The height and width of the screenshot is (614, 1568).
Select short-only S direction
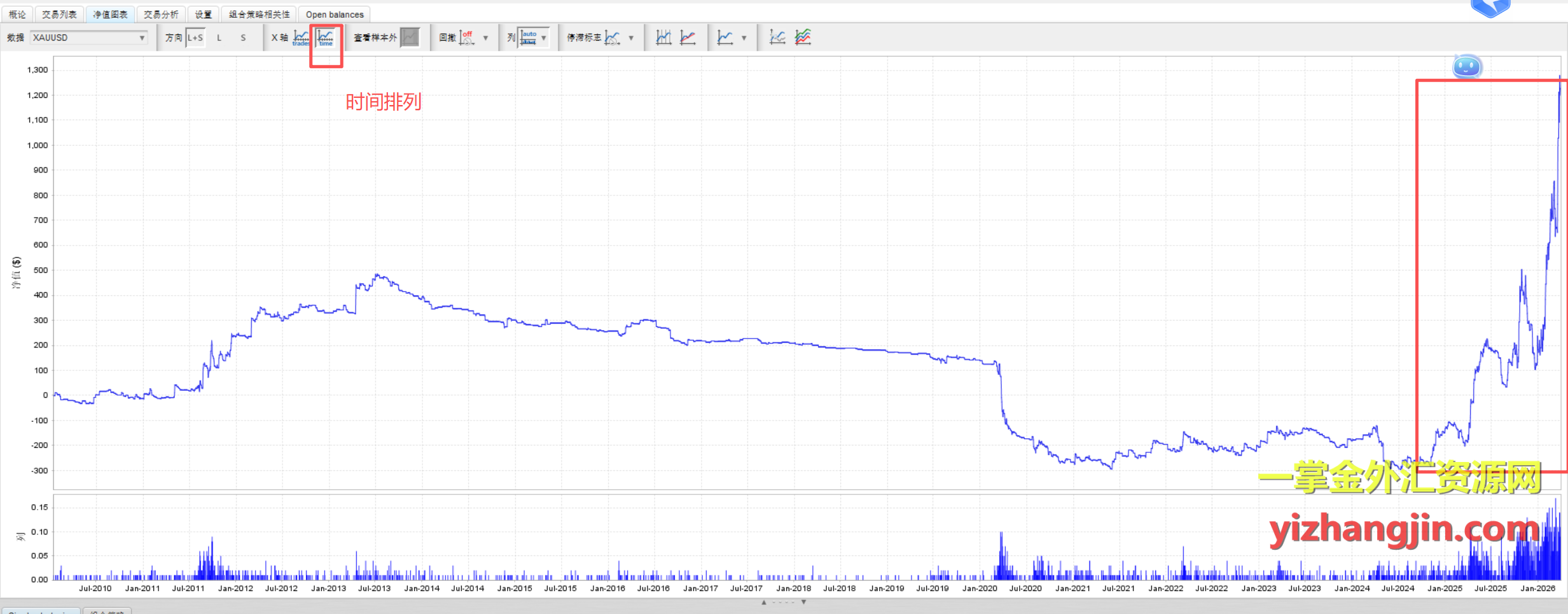243,38
